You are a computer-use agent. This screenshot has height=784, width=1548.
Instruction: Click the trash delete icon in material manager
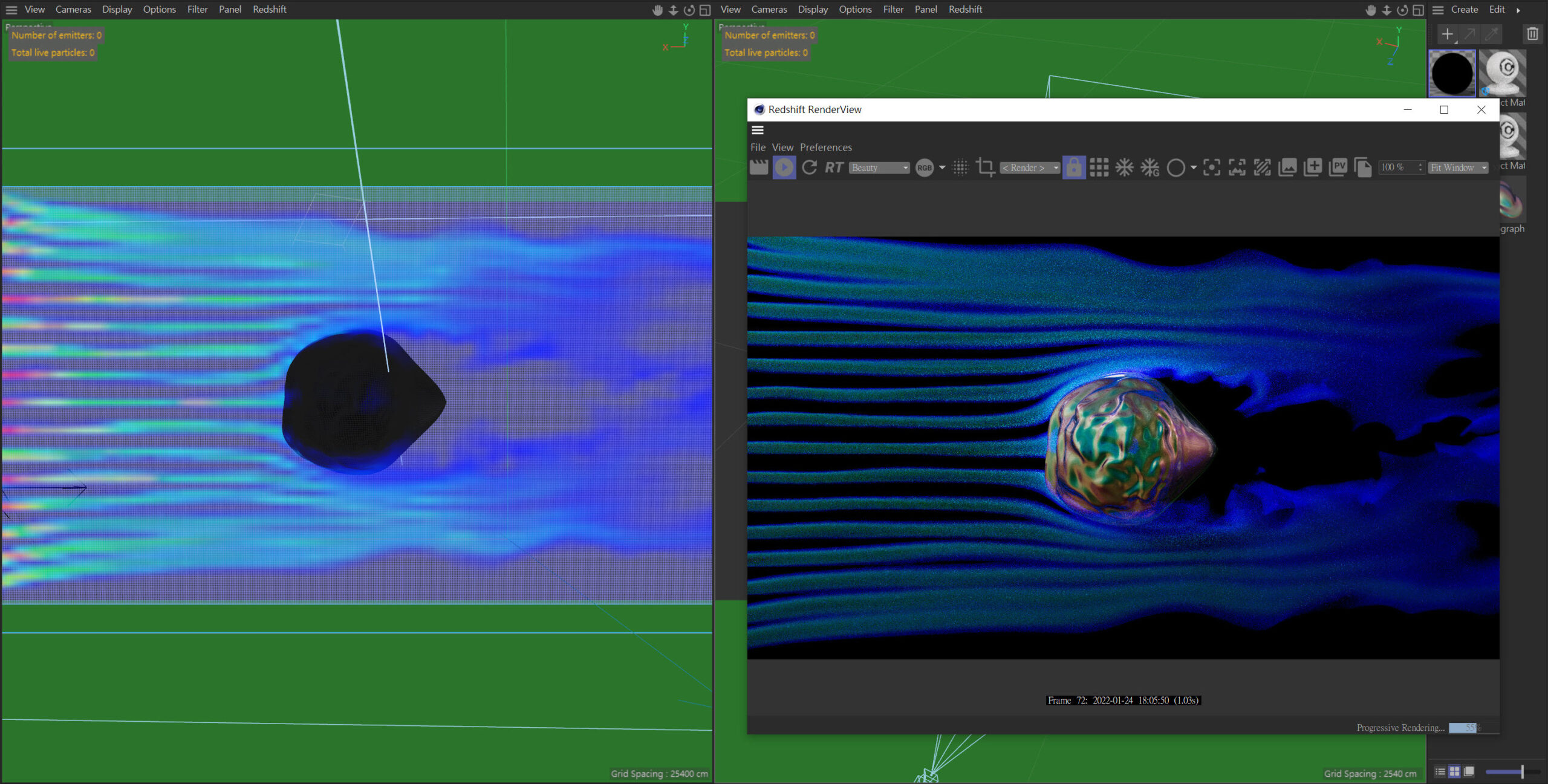(1532, 34)
